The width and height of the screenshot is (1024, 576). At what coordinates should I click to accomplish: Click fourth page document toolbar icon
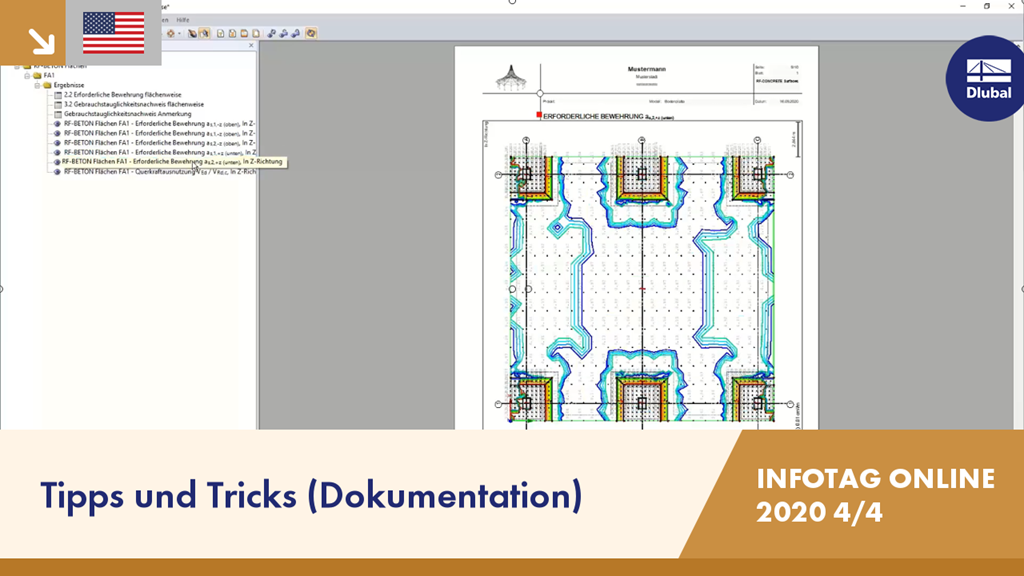[256, 33]
